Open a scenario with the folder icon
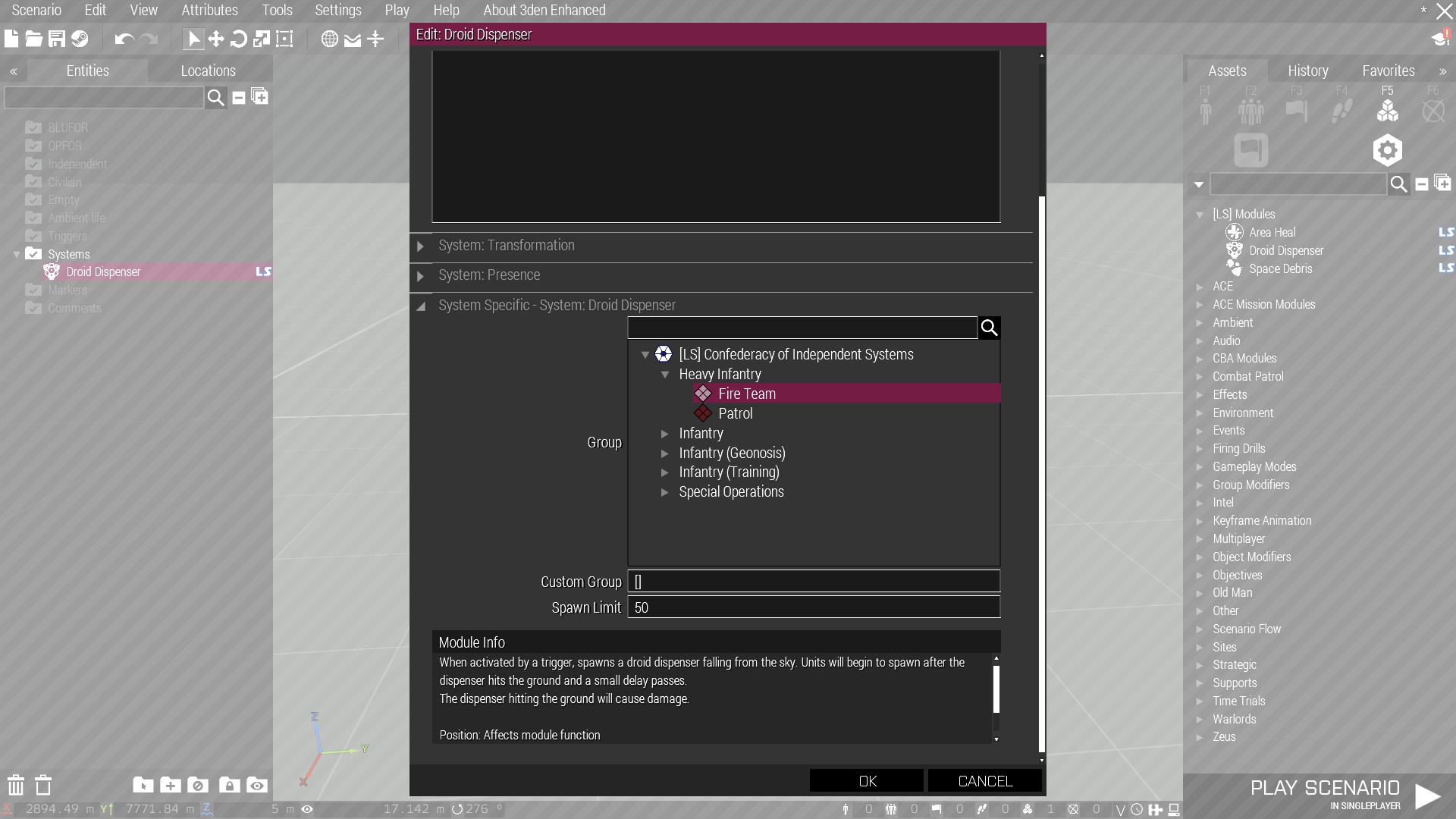Image resolution: width=1456 pixels, height=819 pixels. point(33,39)
